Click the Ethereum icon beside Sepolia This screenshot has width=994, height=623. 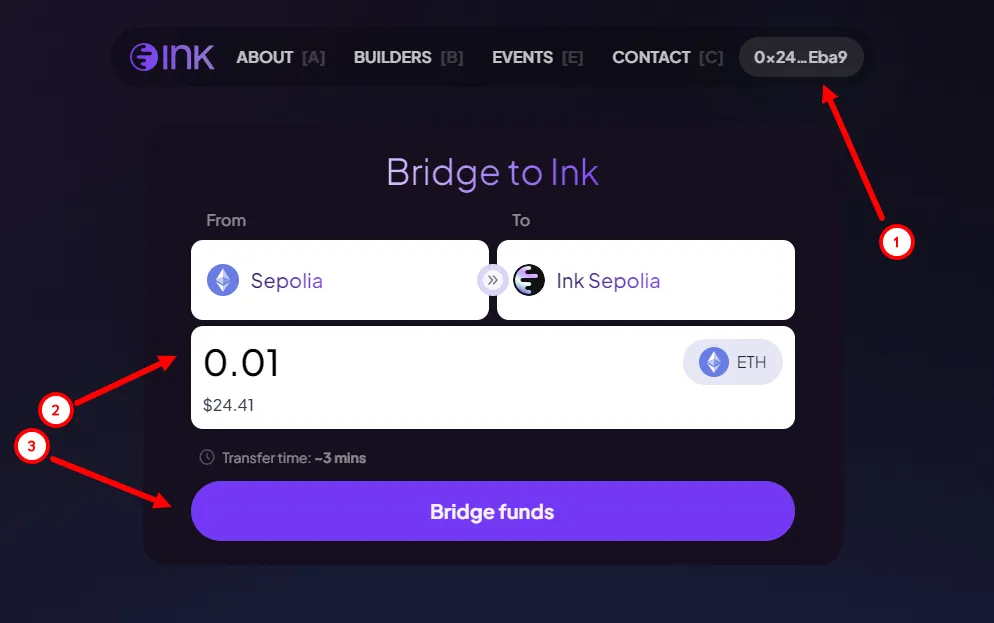pyautogui.click(x=223, y=280)
